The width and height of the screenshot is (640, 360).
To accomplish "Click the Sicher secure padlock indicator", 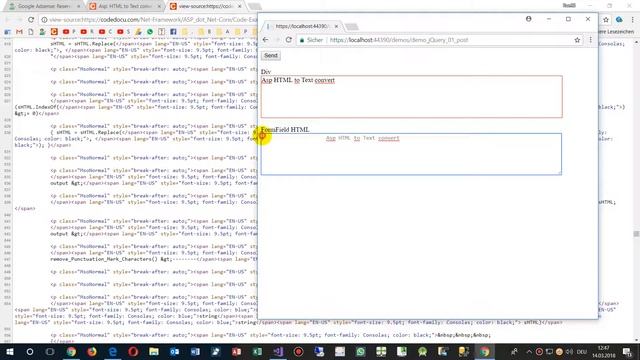I will (311, 40).
